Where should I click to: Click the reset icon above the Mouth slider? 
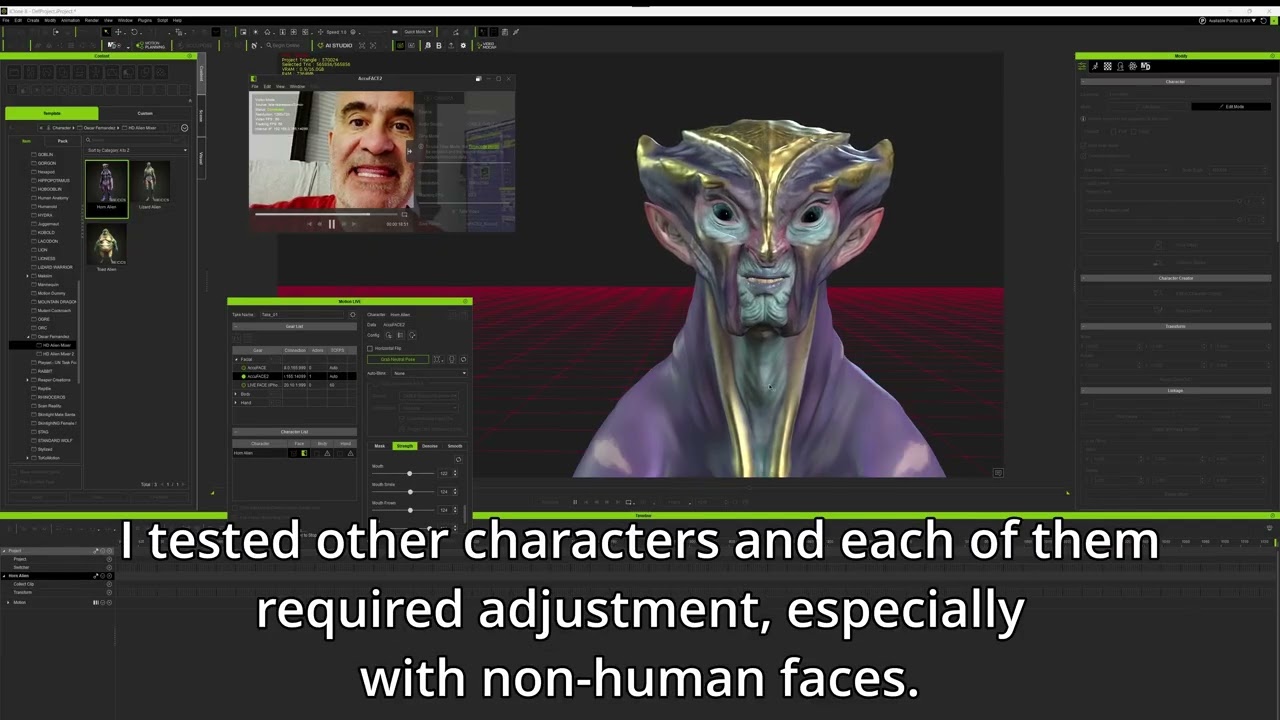pos(458,460)
